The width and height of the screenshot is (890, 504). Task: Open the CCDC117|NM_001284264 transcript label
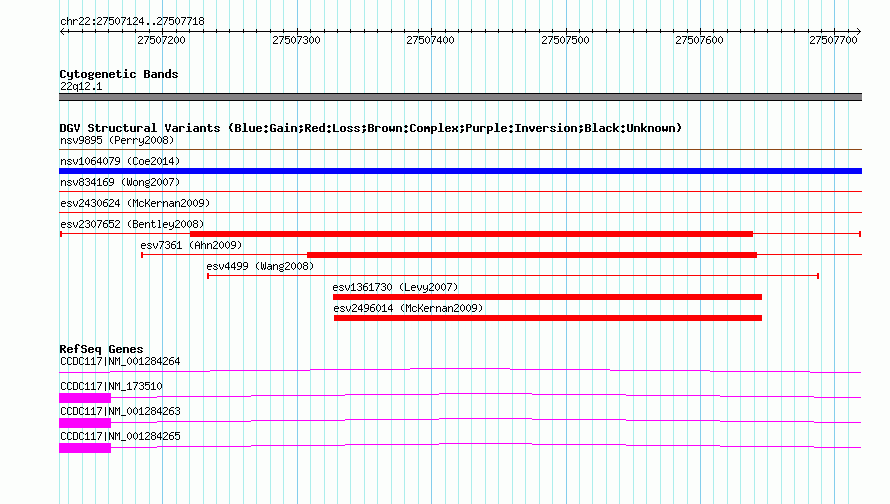(x=120, y=362)
